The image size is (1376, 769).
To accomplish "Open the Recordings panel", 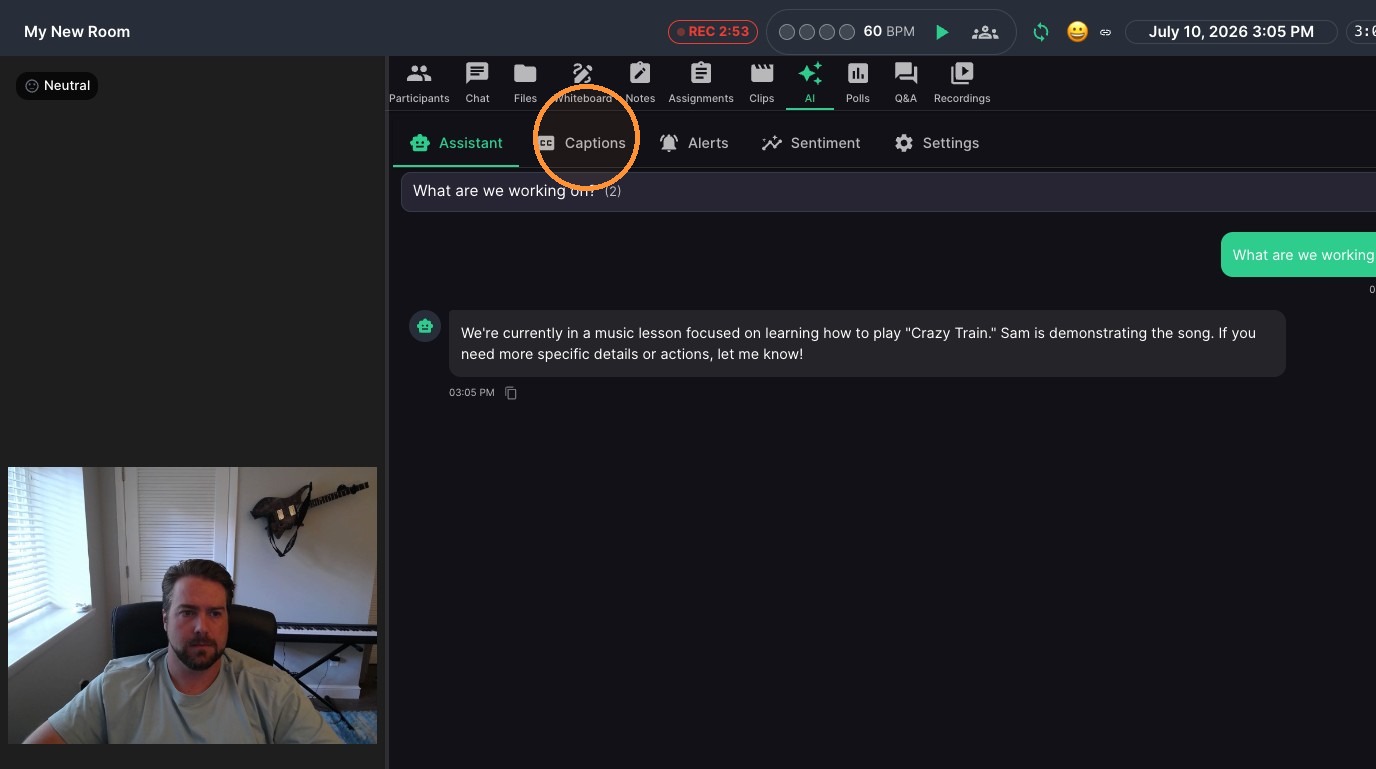I will click(x=962, y=83).
